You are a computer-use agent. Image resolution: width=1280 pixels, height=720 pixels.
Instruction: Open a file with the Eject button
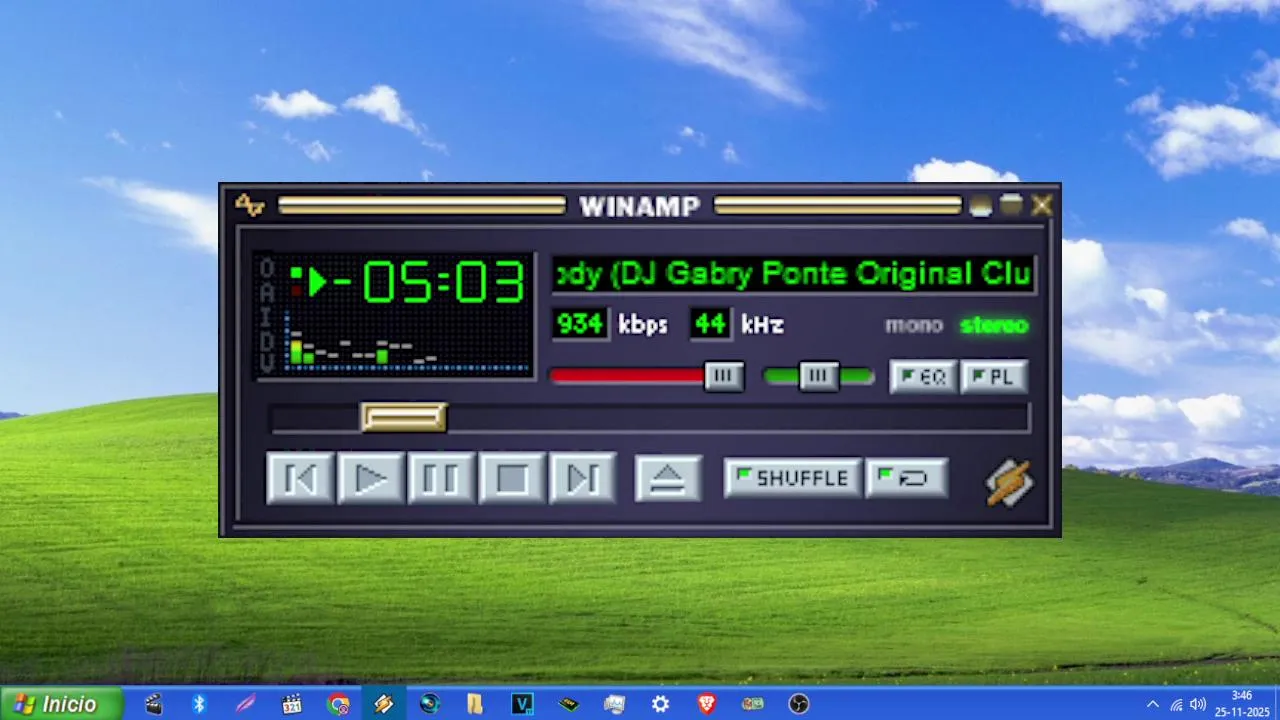coord(668,479)
